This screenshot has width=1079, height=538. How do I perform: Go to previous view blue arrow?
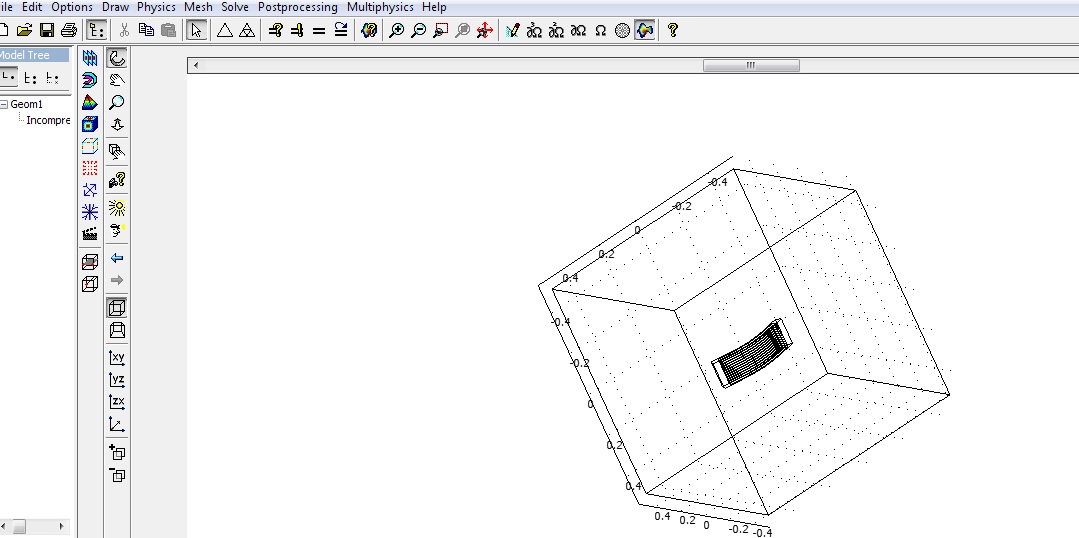point(117,258)
